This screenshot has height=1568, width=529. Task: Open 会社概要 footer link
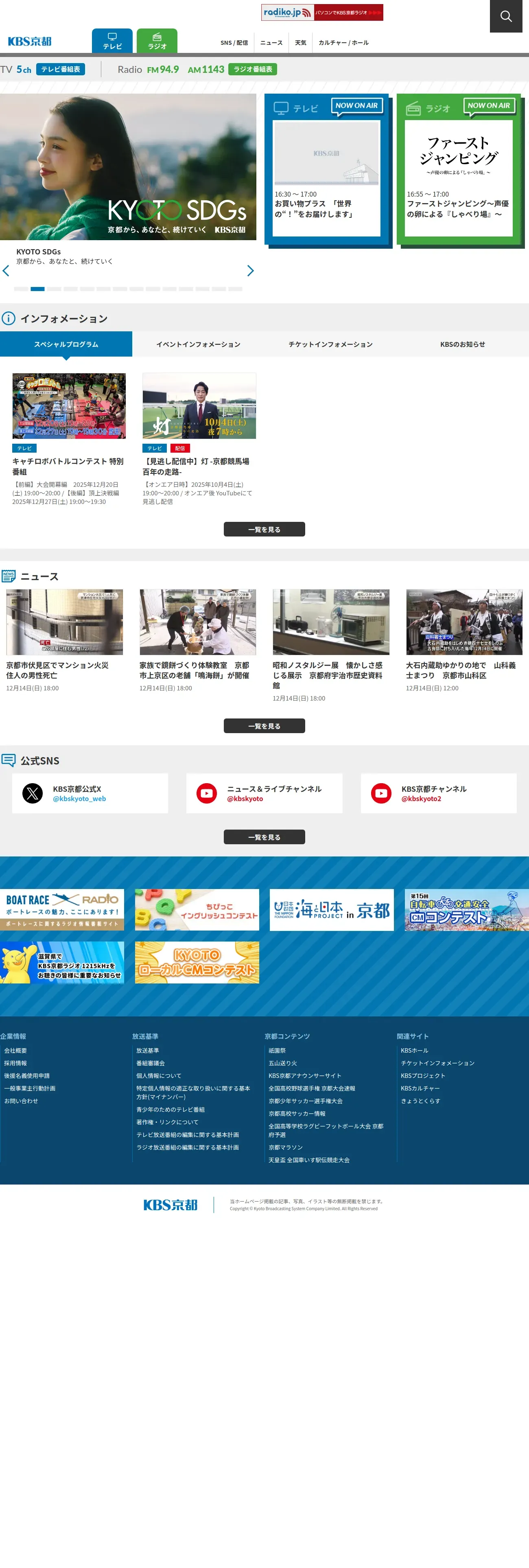tap(15, 1050)
